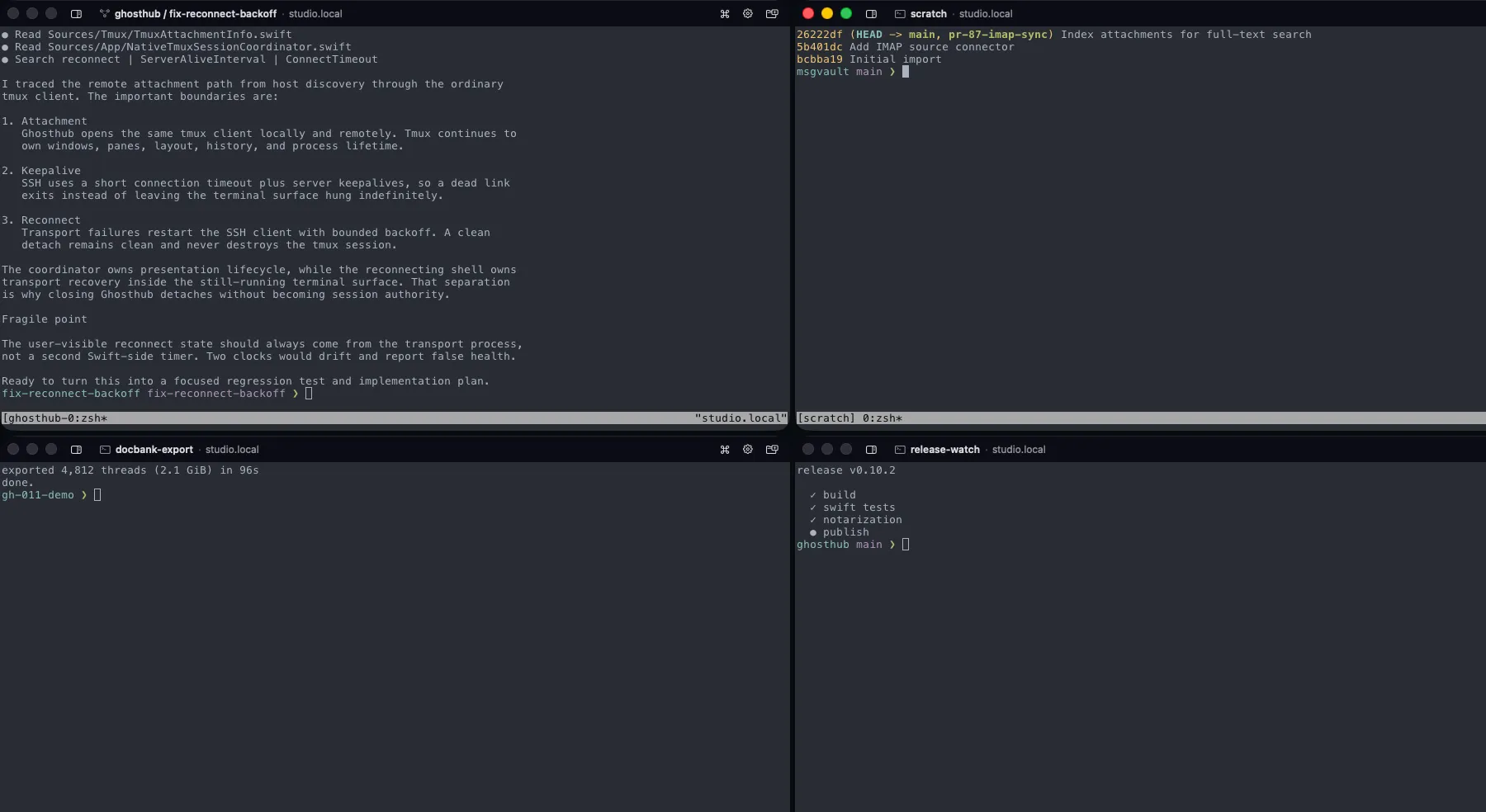This screenshot has height=812, width=1486.
Task: Open the settings gear in the ghosthub window
Action: click(748, 13)
